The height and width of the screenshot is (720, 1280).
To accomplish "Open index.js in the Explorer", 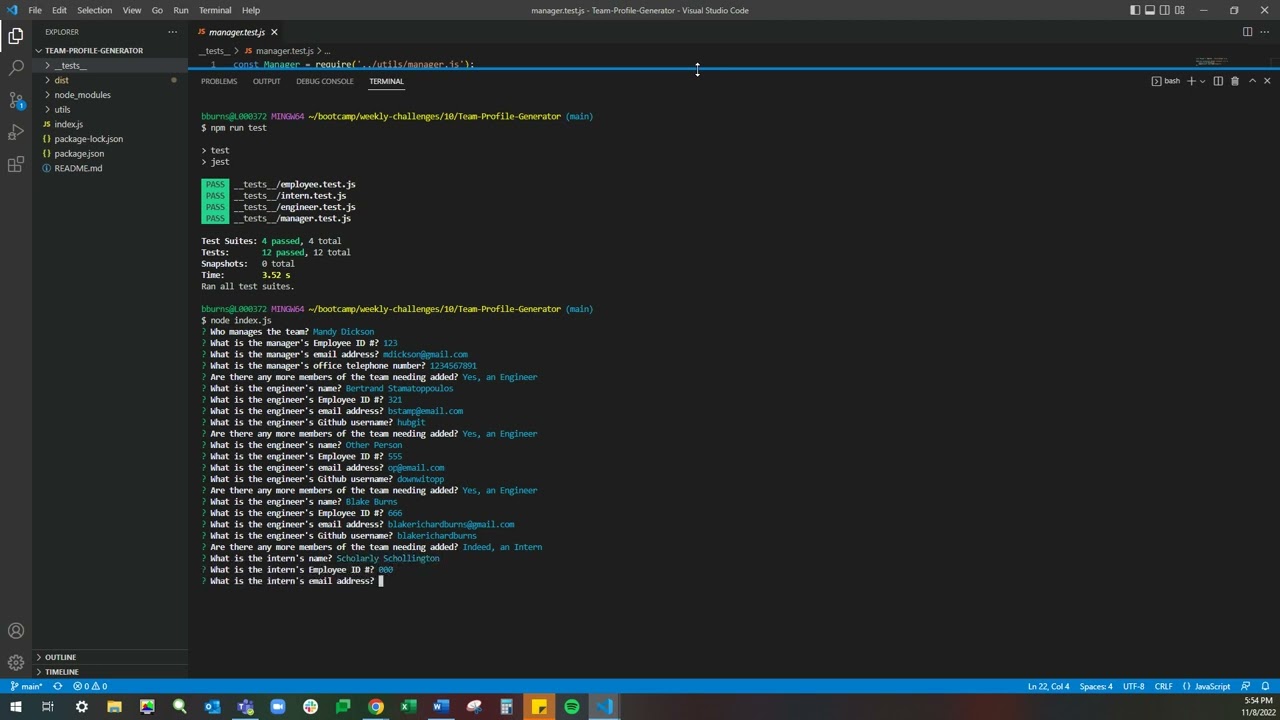I will (110, 124).
